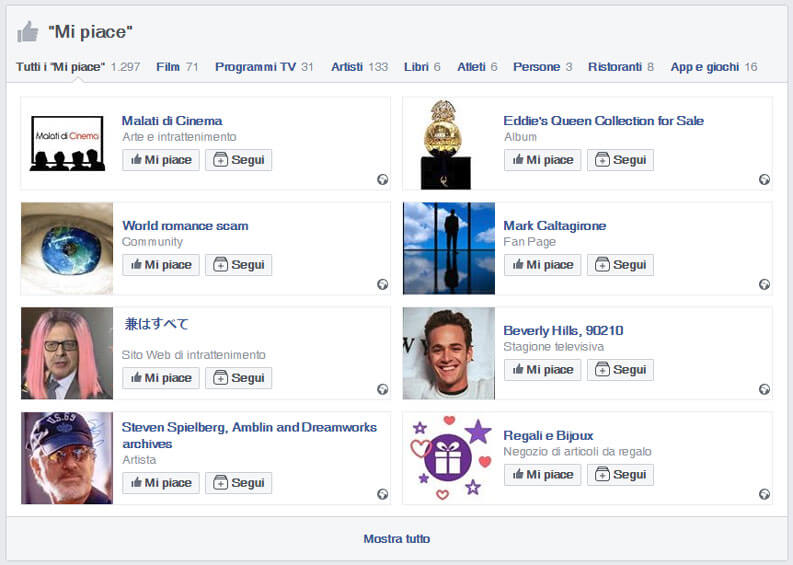Viewport: 793px width, 565px height.
Task: Open the Regali e Bijoux link
Action: pyautogui.click(x=548, y=436)
